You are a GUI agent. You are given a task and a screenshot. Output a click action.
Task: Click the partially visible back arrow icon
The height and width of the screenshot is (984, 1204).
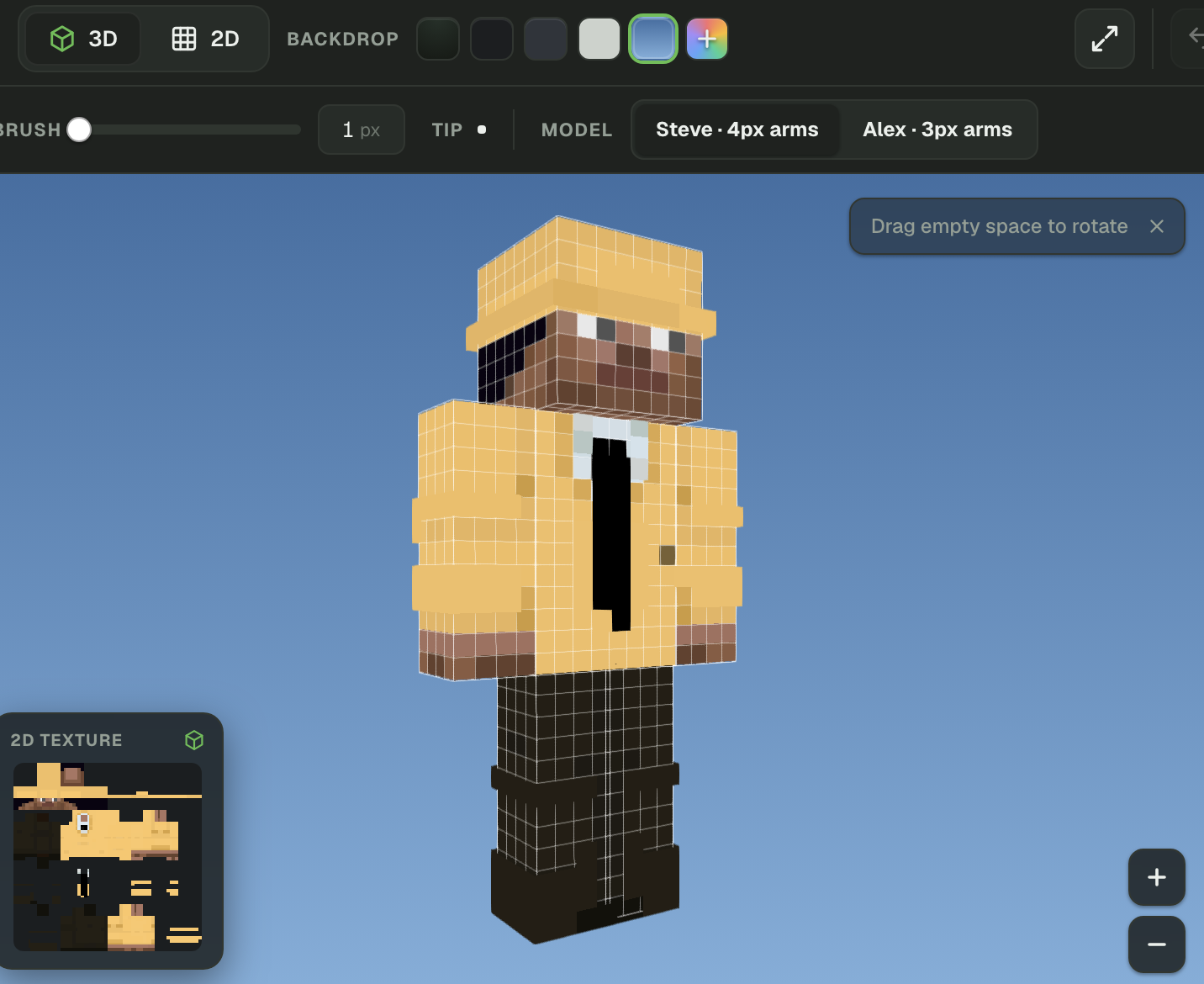tap(1196, 37)
